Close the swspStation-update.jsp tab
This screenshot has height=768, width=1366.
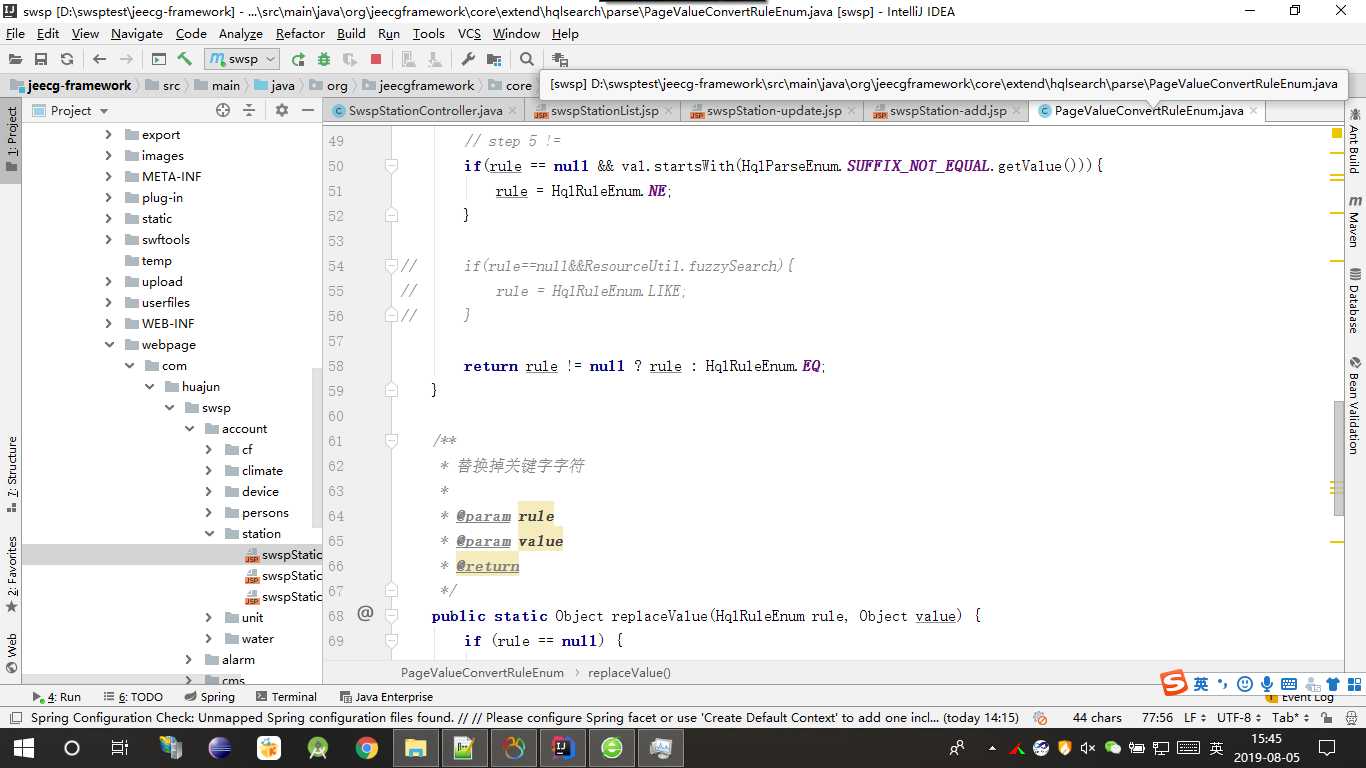coord(852,110)
